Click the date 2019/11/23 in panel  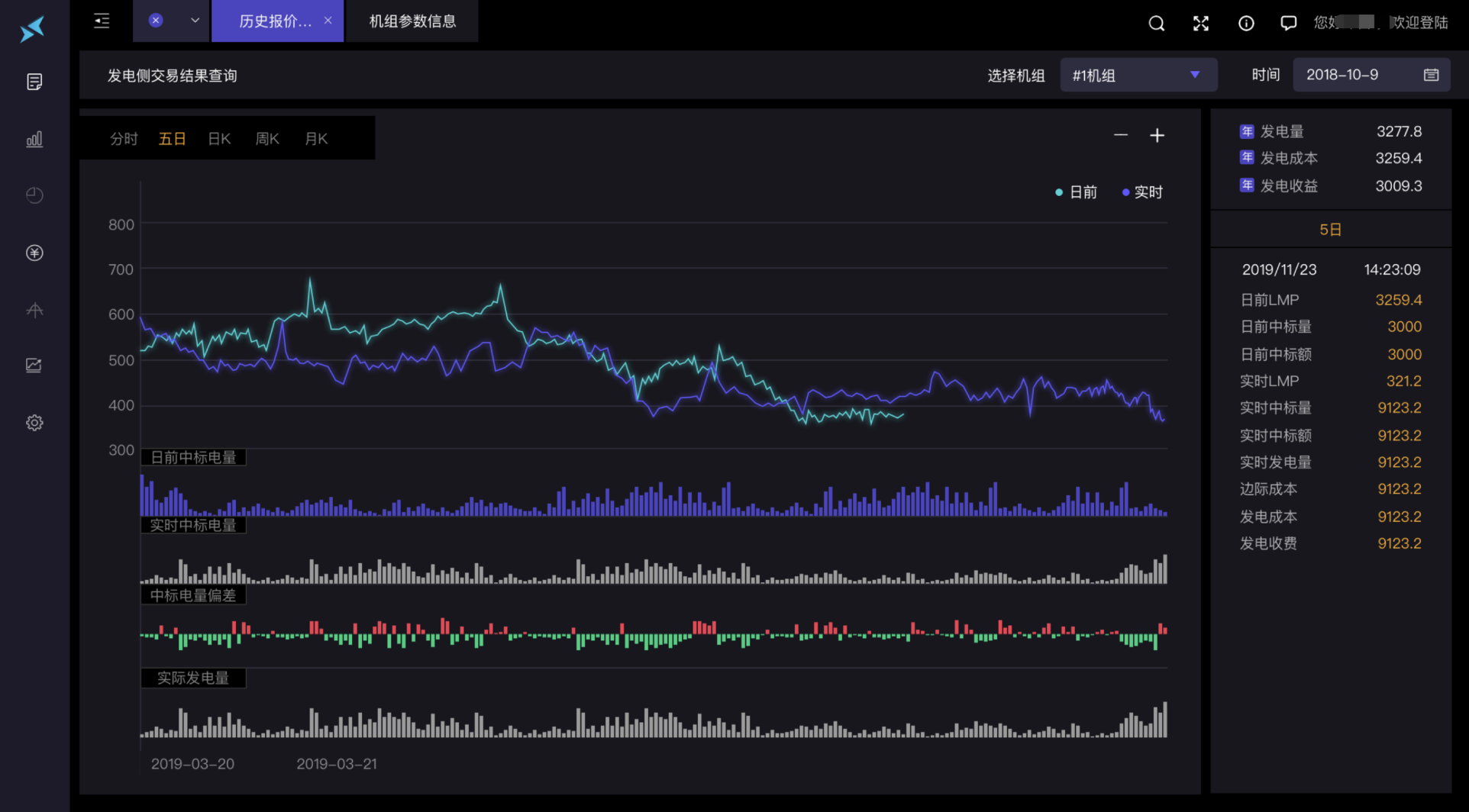pos(1279,269)
